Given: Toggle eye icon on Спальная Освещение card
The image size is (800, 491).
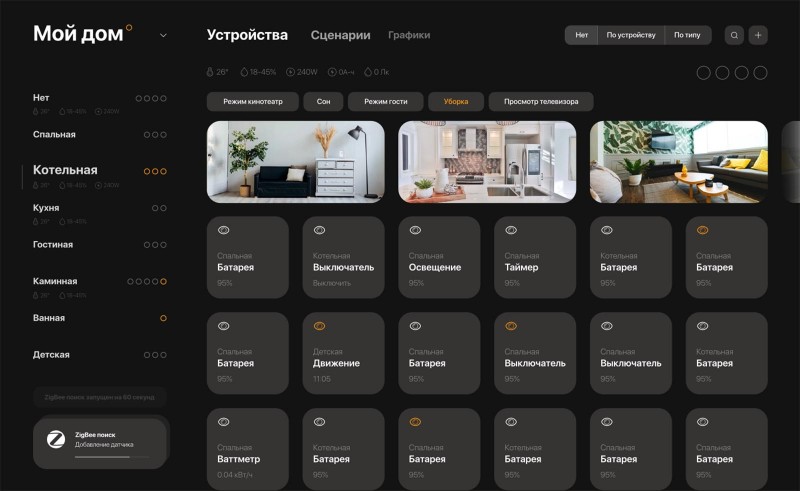Looking at the screenshot, I should [x=415, y=230].
